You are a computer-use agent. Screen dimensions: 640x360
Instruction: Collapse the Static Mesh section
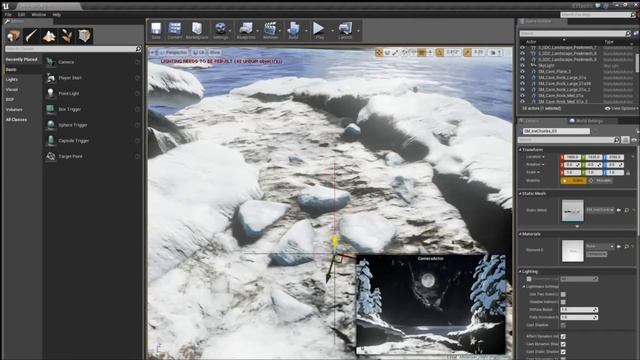[520, 193]
